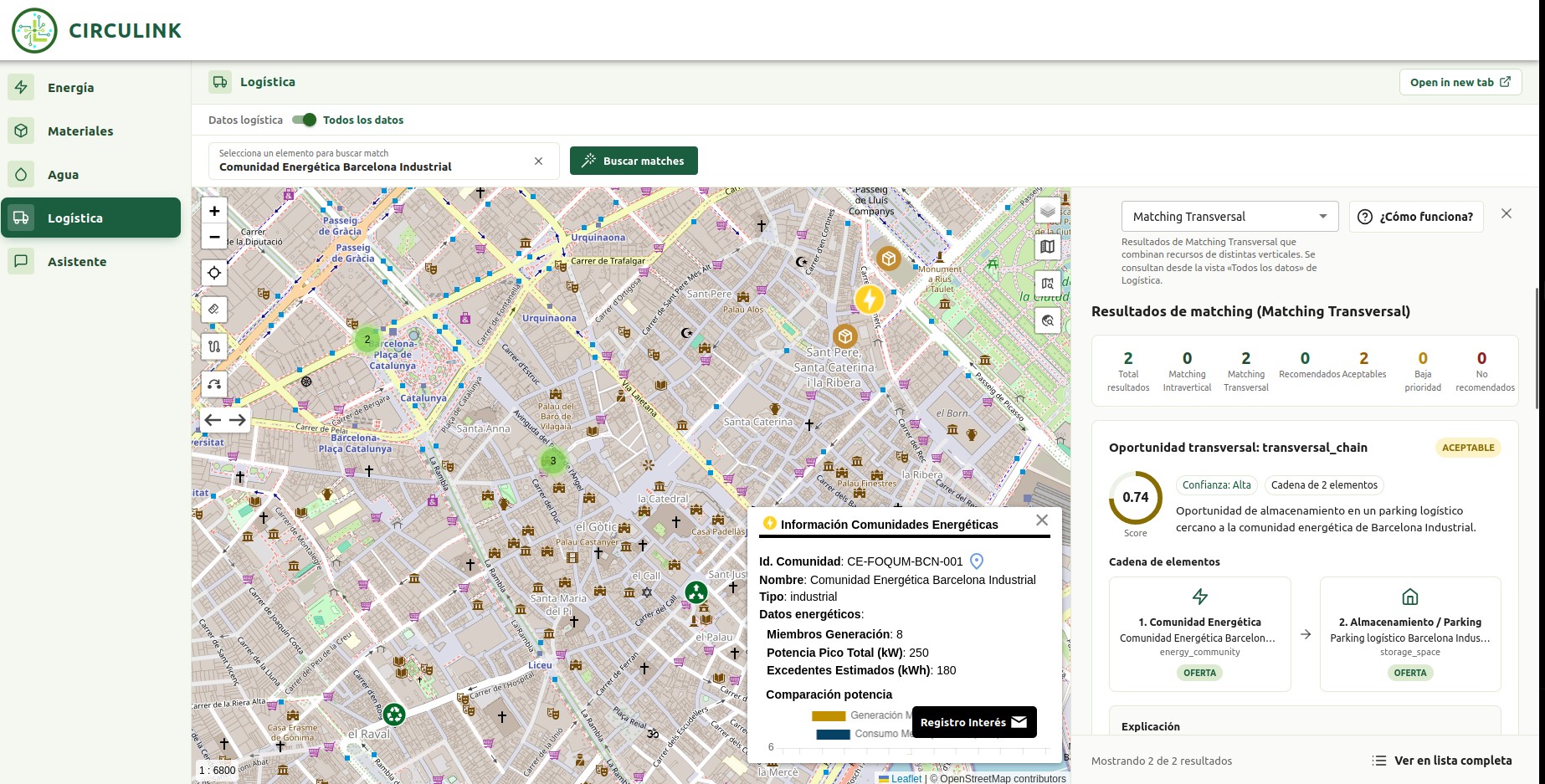Click Ver en lista completa
Screen dimensions: 1545x784
click(x=1442, y=761)
